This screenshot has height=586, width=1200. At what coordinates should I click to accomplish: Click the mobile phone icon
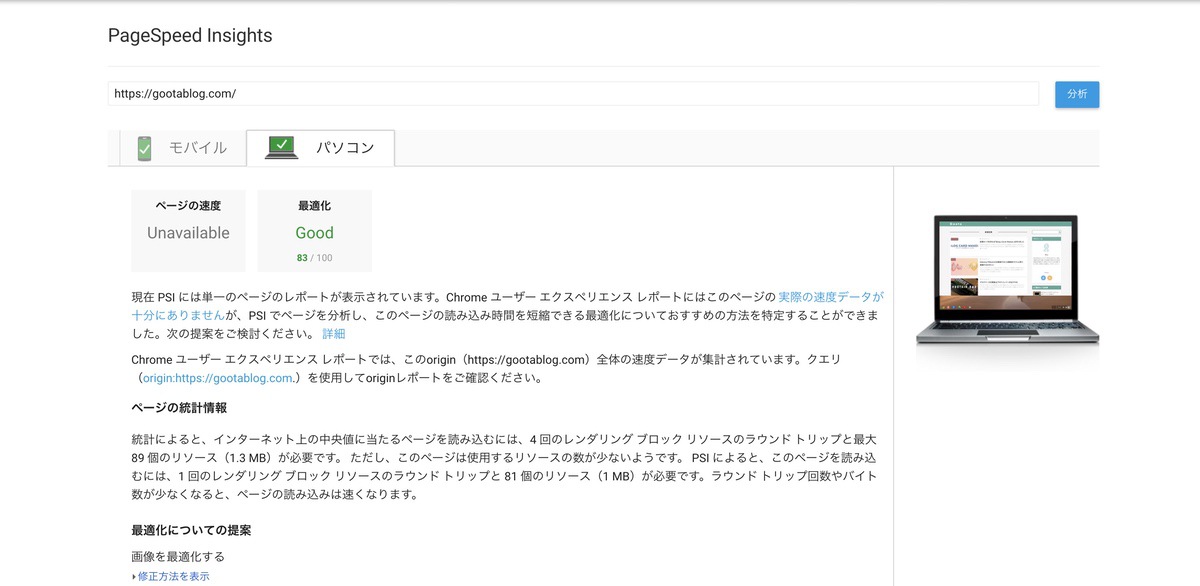point(145,148)
